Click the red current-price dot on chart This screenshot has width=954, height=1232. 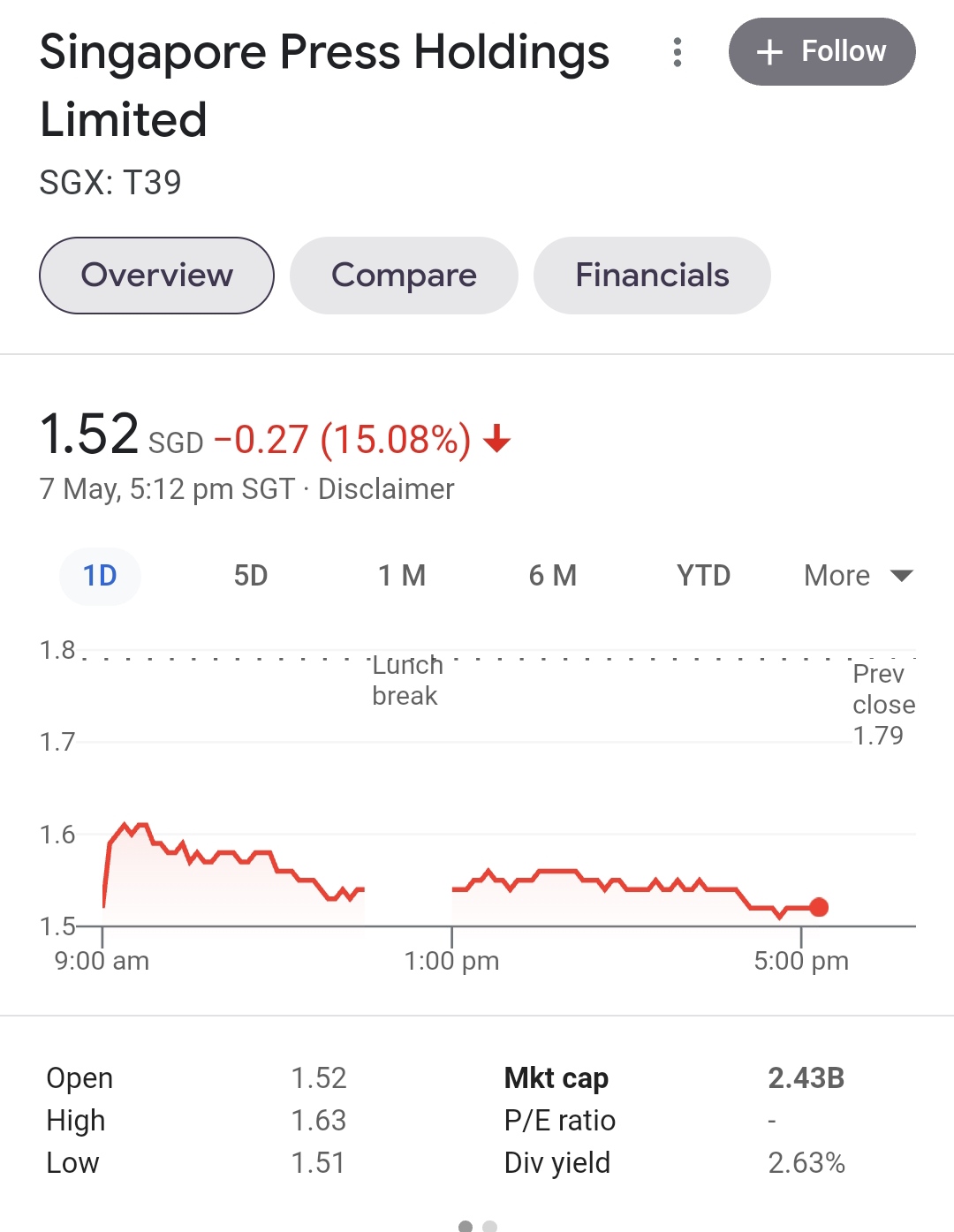click(819, 907)
